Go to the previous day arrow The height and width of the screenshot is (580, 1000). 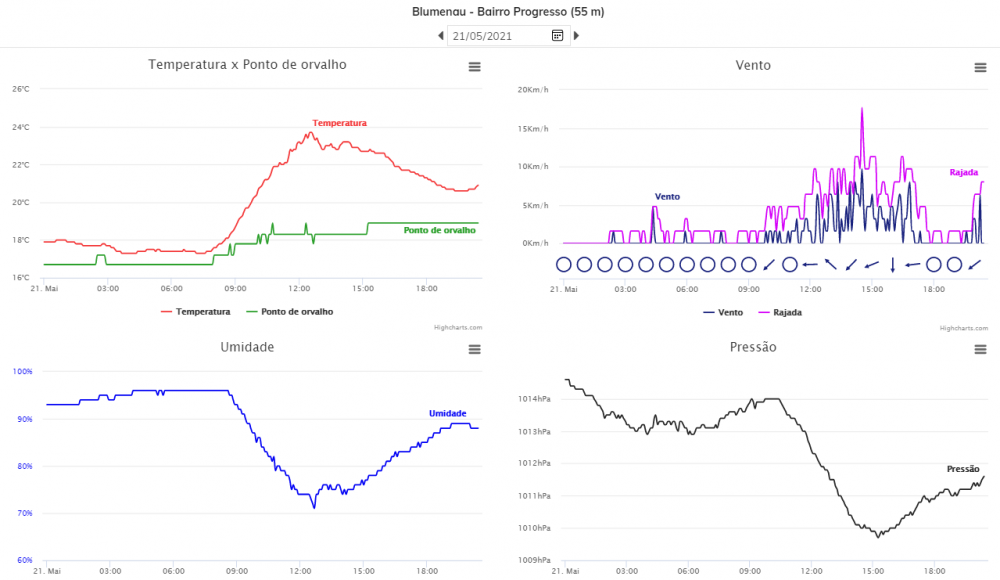tap(441, 36)
